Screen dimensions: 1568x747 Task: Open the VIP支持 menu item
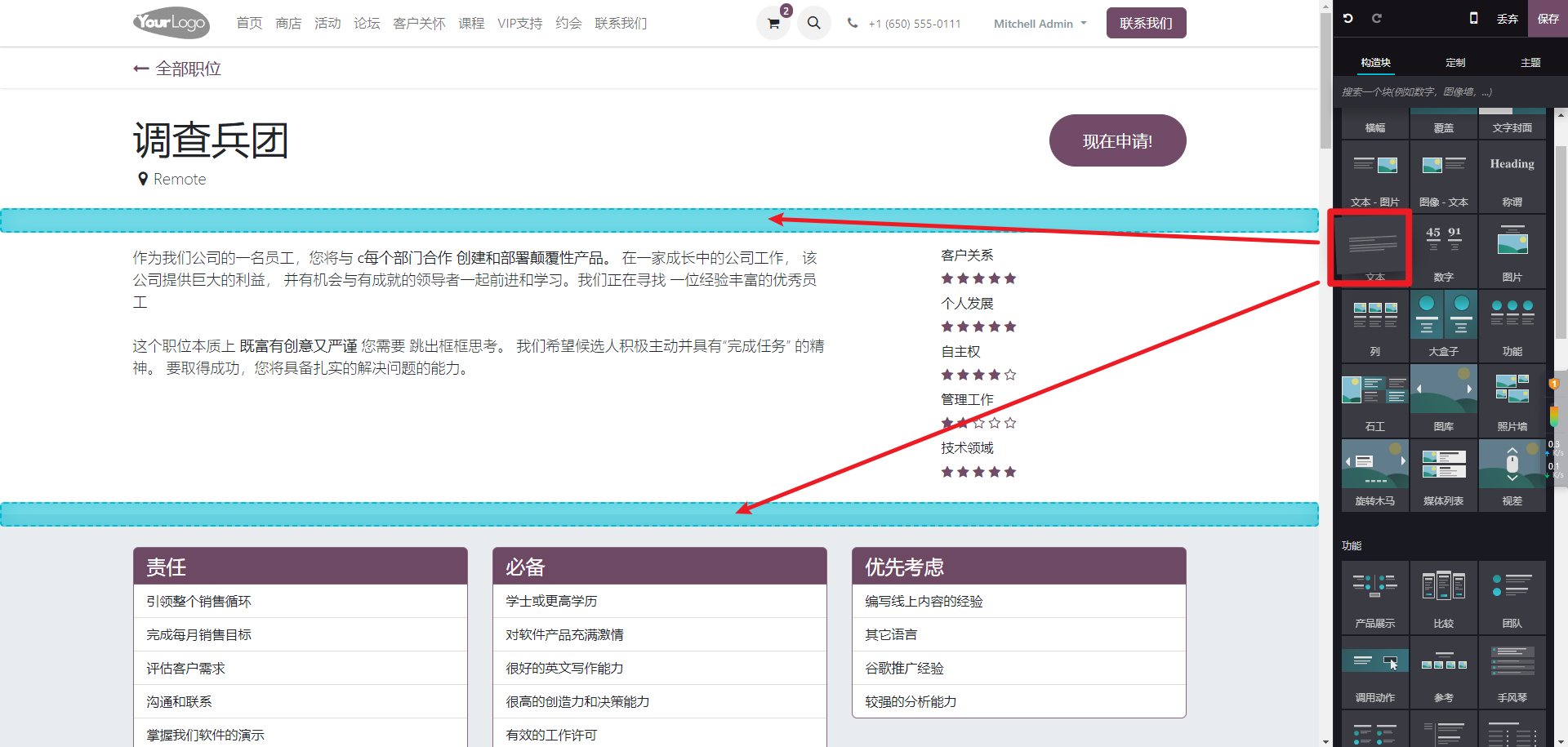click(x=519, y=24)
